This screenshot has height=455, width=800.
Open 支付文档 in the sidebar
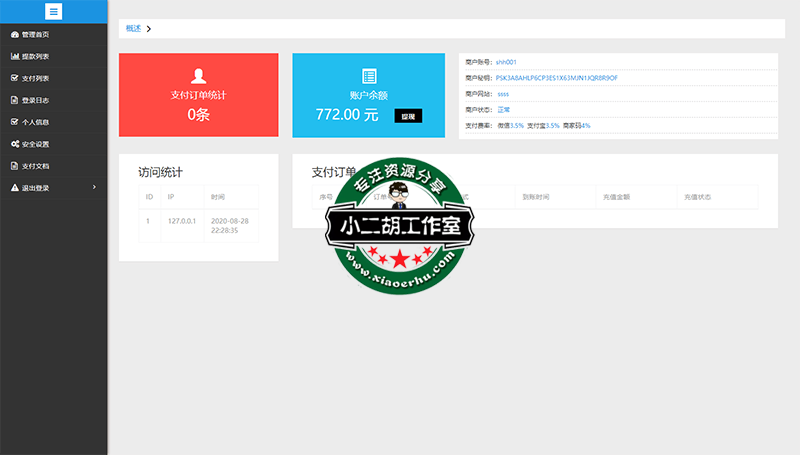coord(35,166)
